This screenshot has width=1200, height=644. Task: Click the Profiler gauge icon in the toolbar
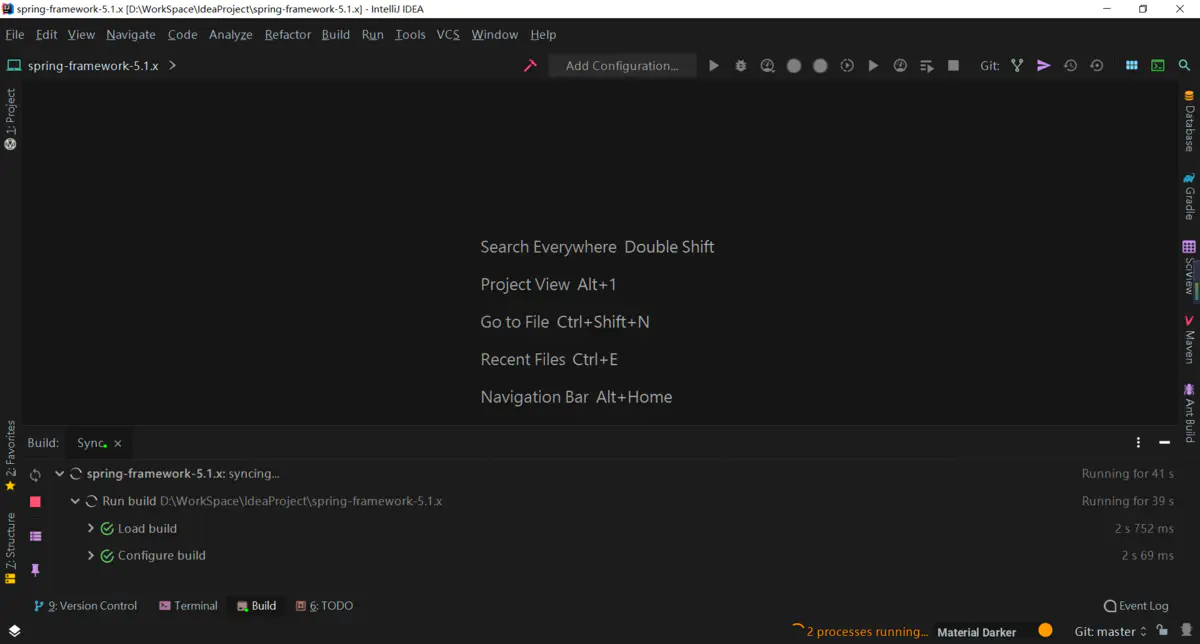tap(900, 65)
